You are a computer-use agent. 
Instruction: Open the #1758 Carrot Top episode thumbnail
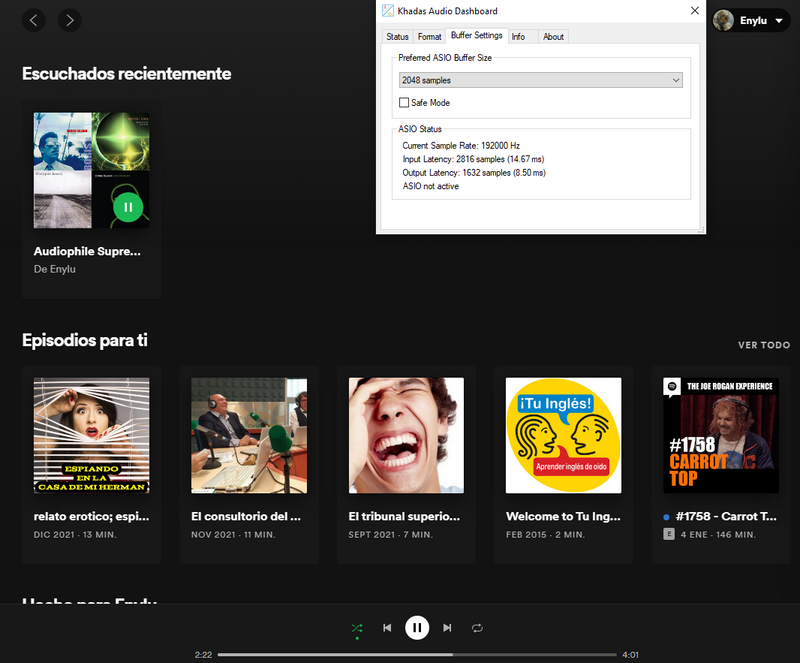pyautogui.click(x=721, y=435)
